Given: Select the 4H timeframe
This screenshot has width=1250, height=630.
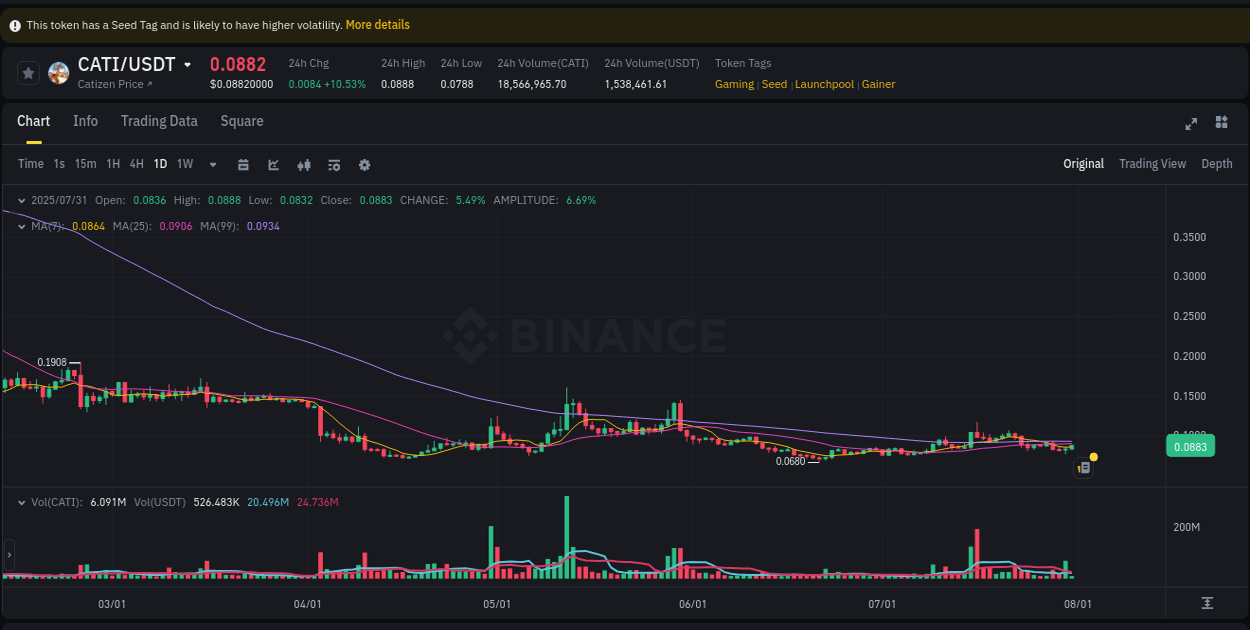Looking at the screenshot, I should pos(136,164).
